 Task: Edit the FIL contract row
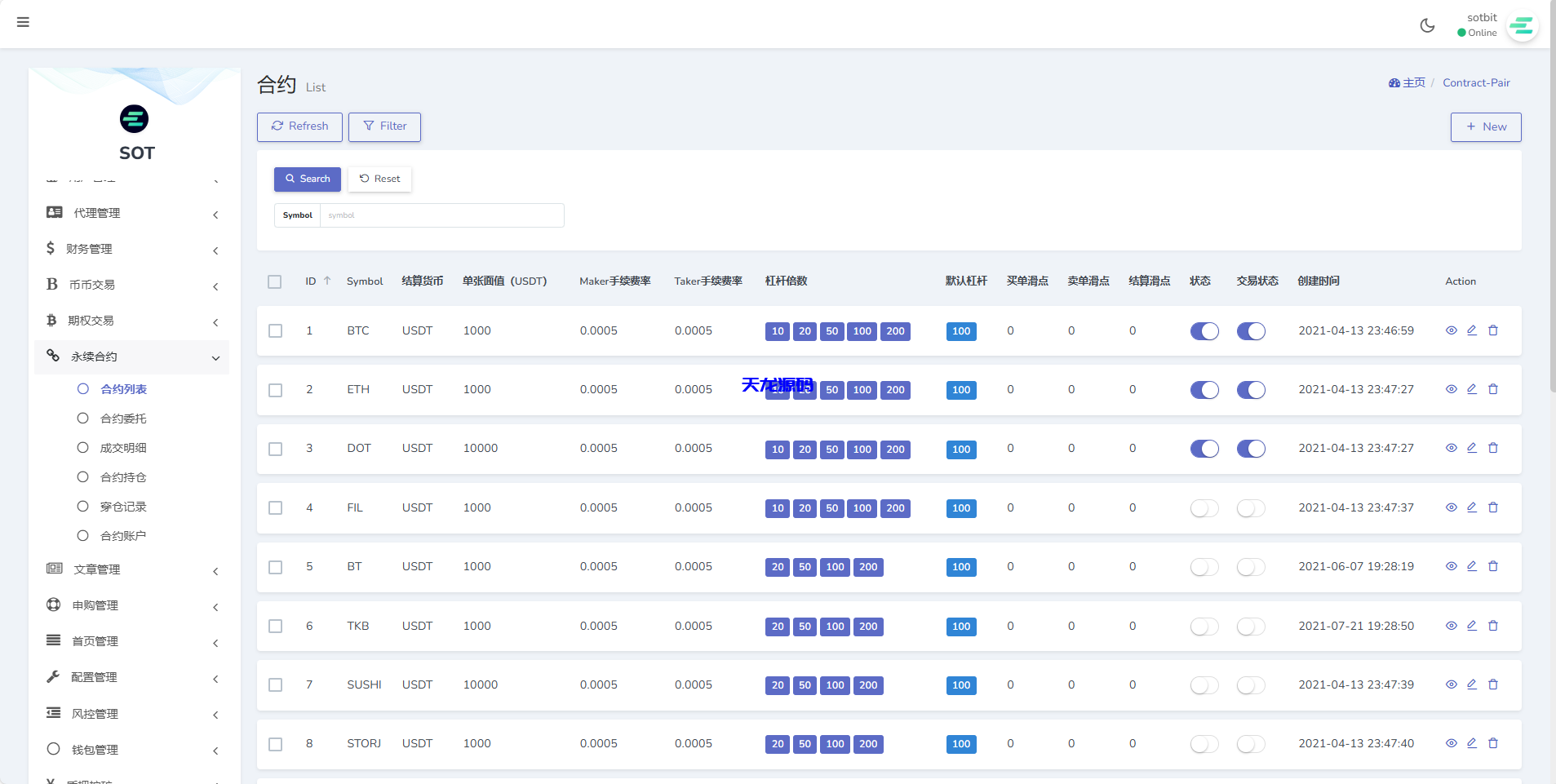1472,507
